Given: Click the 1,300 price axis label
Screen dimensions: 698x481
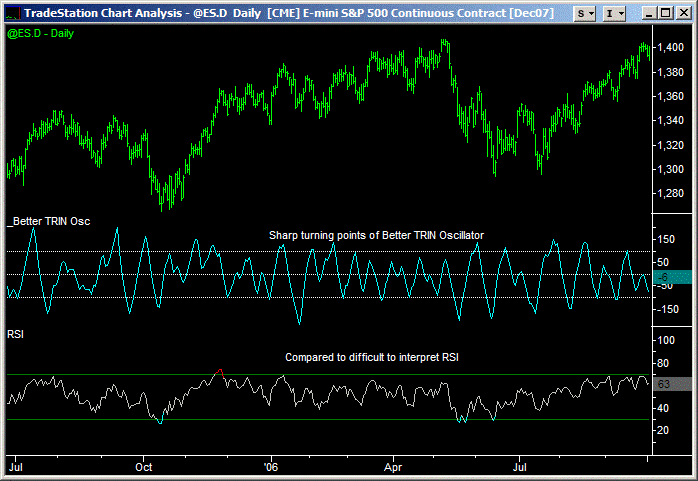Looking at the screenshot, I should pos(670,169).
